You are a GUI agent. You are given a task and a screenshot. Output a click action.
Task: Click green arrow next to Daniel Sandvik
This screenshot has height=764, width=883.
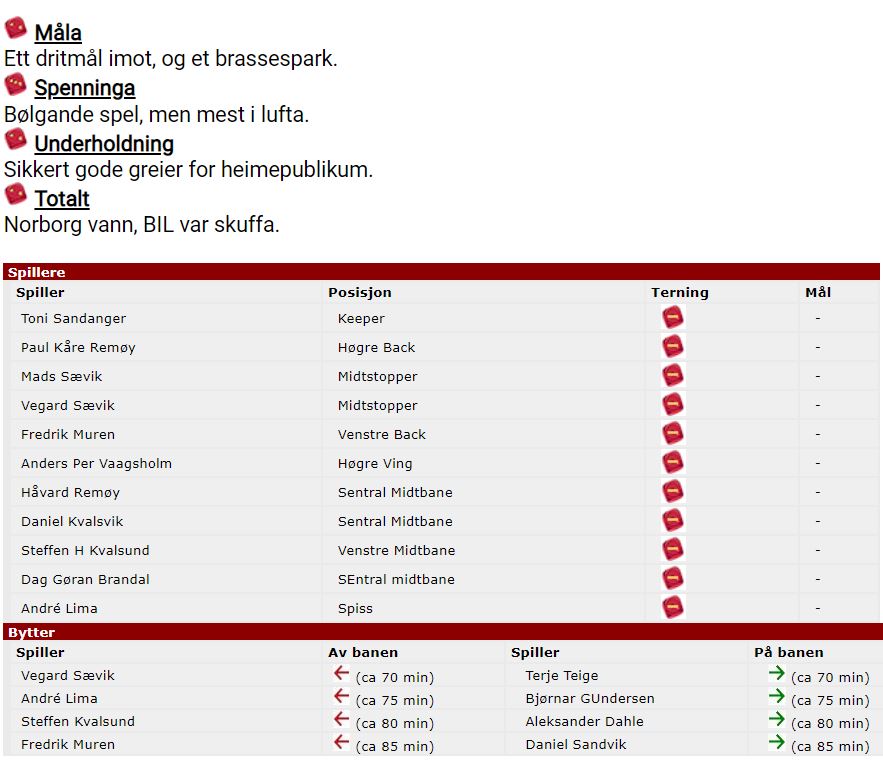[777, 742]
